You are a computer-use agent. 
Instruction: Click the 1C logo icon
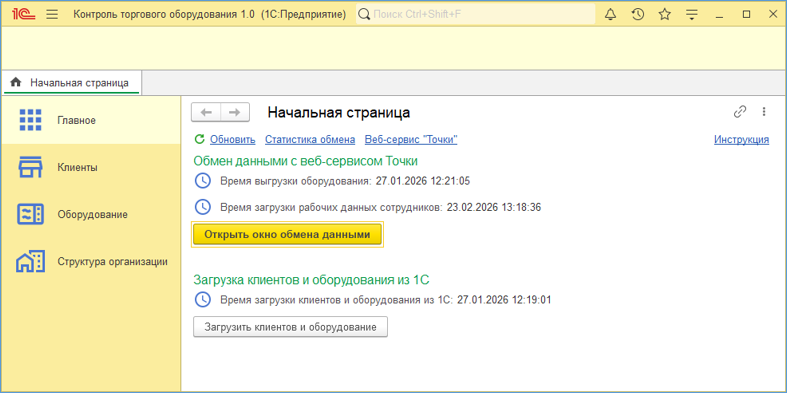pyautogui.click(x=24, y=14)
